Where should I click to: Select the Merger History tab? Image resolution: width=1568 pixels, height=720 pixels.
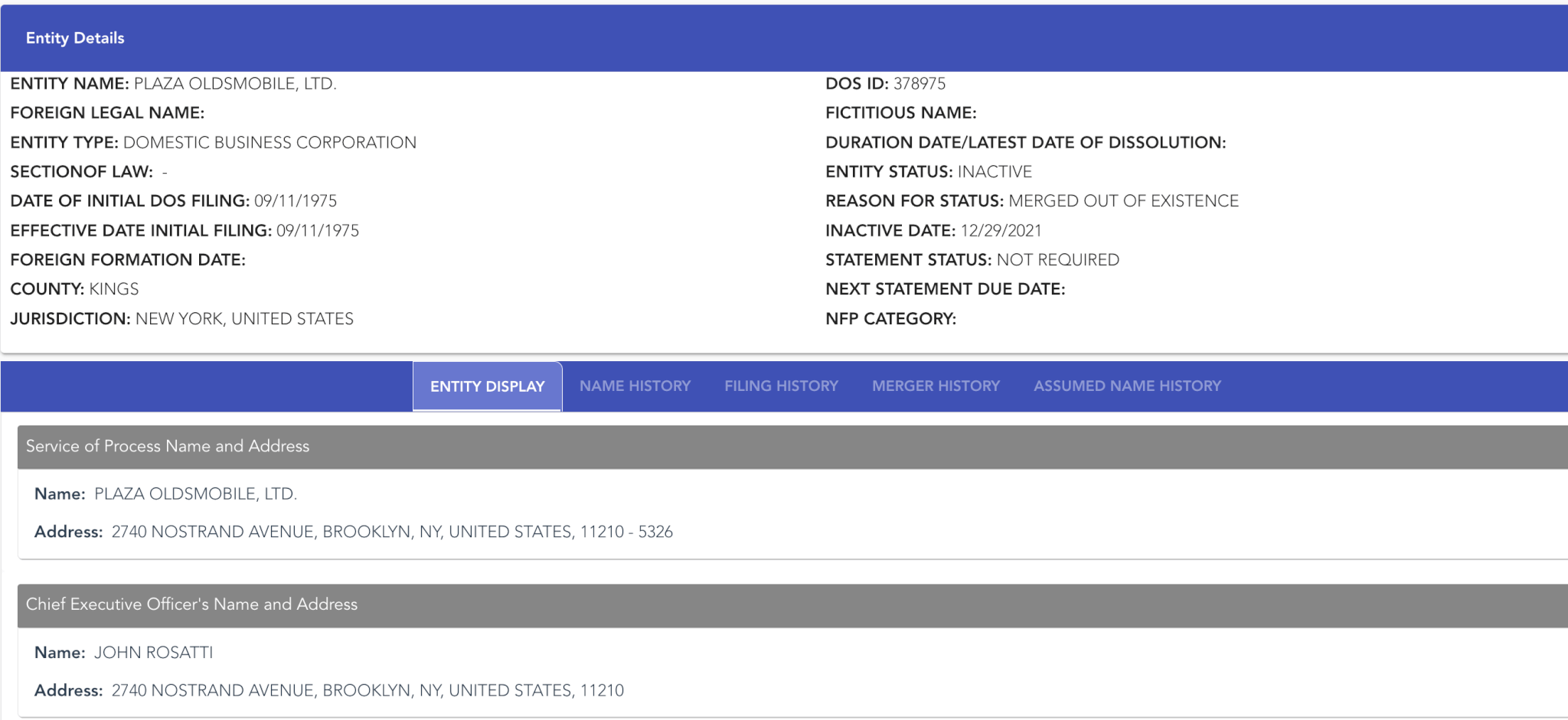[936, 386]
